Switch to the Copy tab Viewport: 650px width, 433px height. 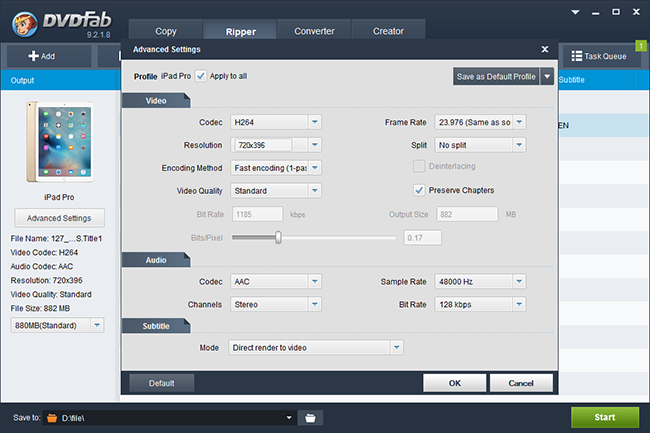[x=166, y=31]
